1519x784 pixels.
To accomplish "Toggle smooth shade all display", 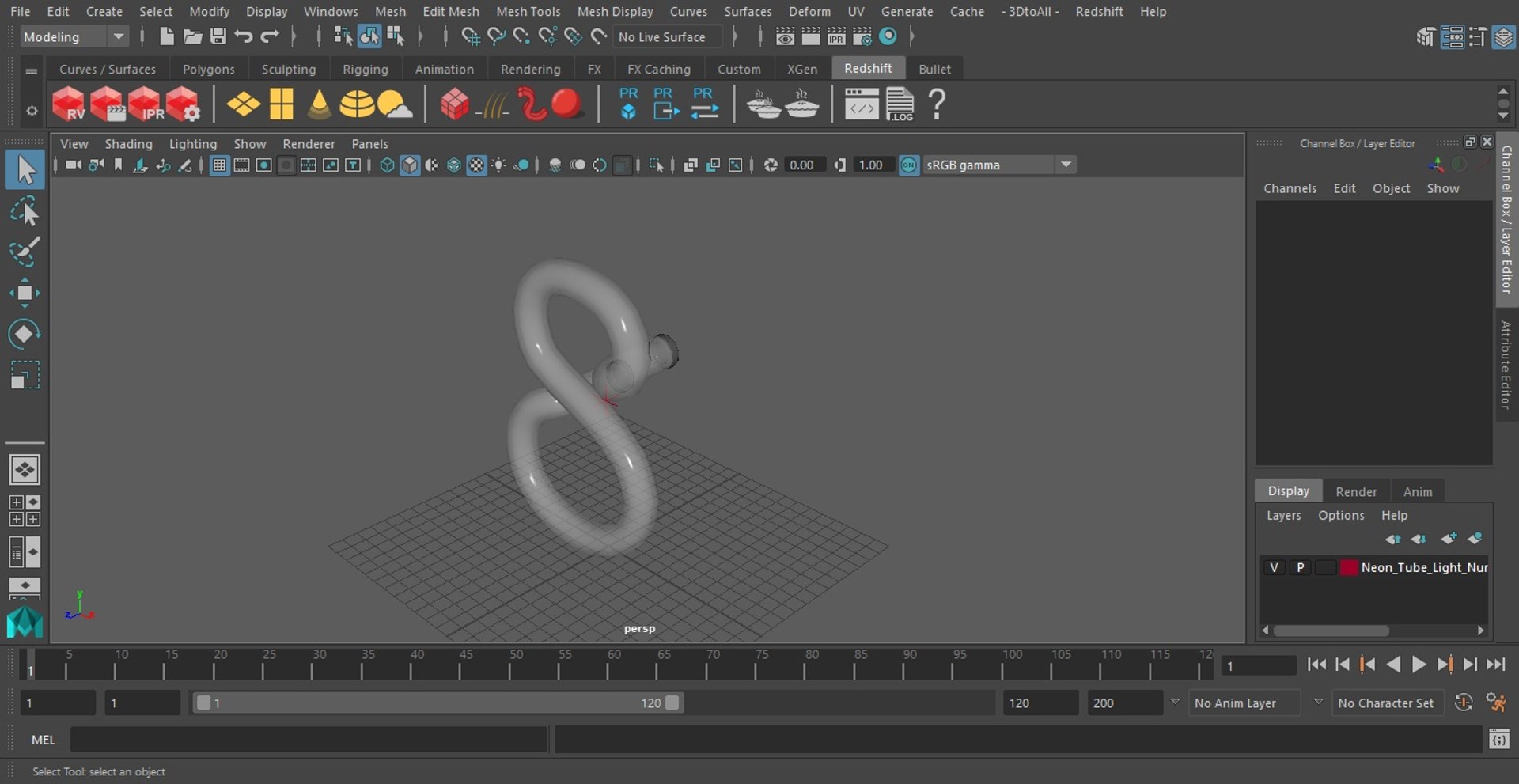I will coord(409,165).
